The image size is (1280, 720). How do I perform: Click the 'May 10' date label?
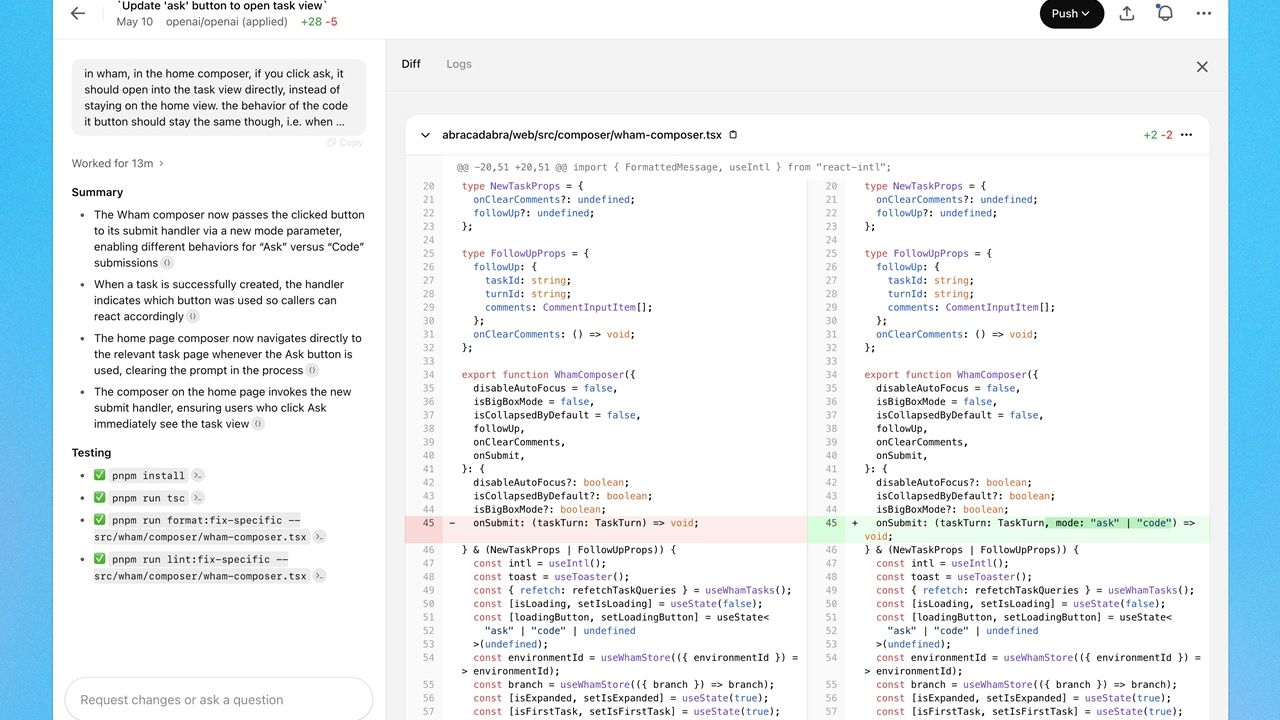click(135, 21)
